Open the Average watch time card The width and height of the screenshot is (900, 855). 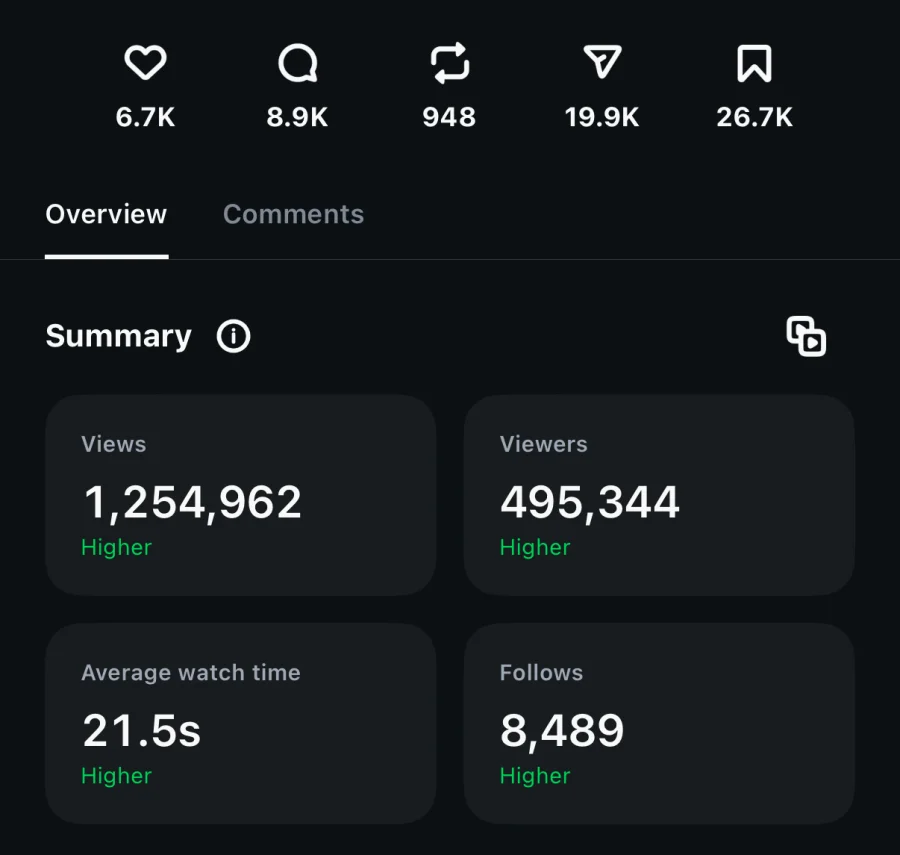pyautogui.click(x=240, y=724)
